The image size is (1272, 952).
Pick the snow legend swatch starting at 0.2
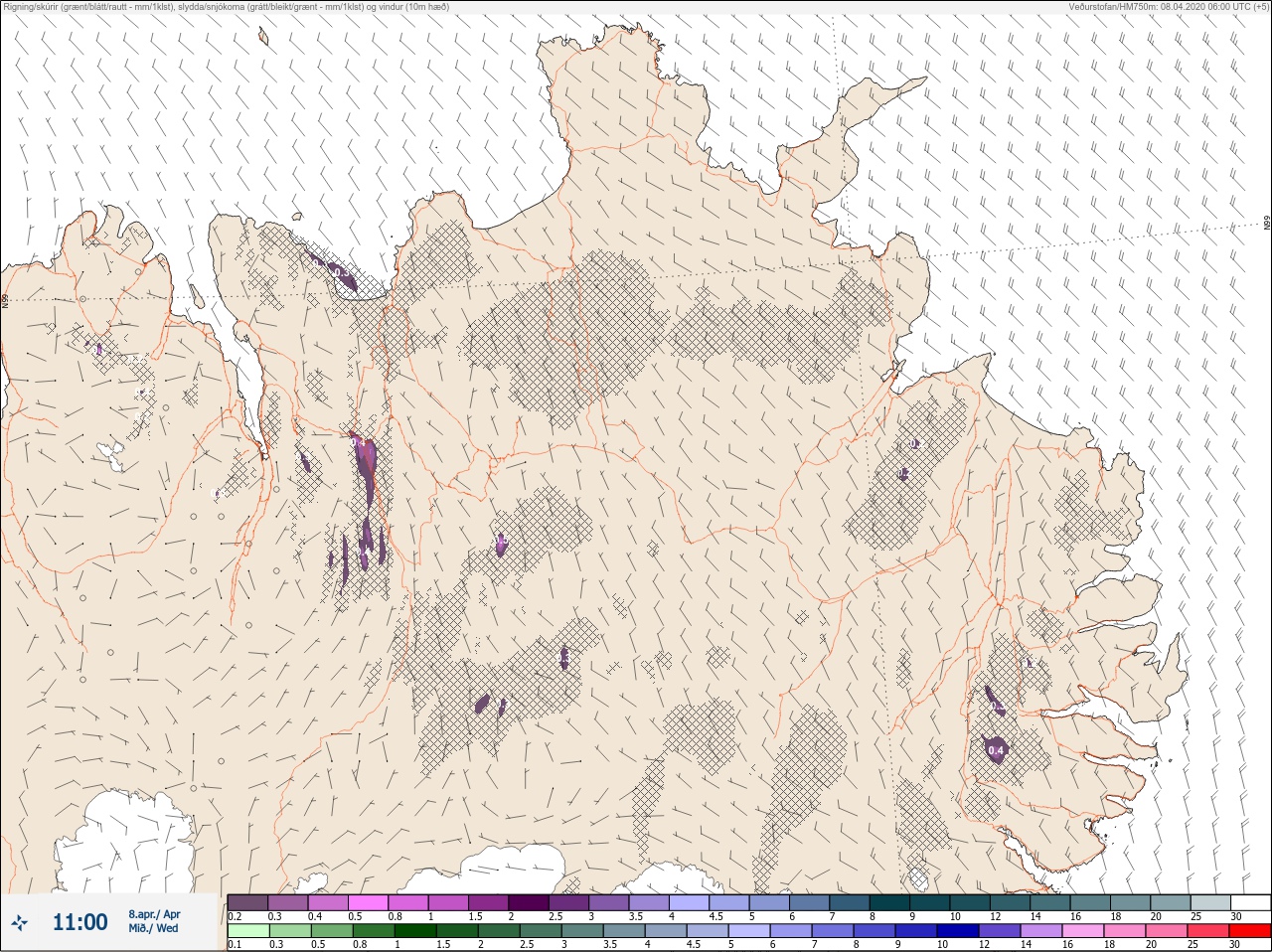247,902
